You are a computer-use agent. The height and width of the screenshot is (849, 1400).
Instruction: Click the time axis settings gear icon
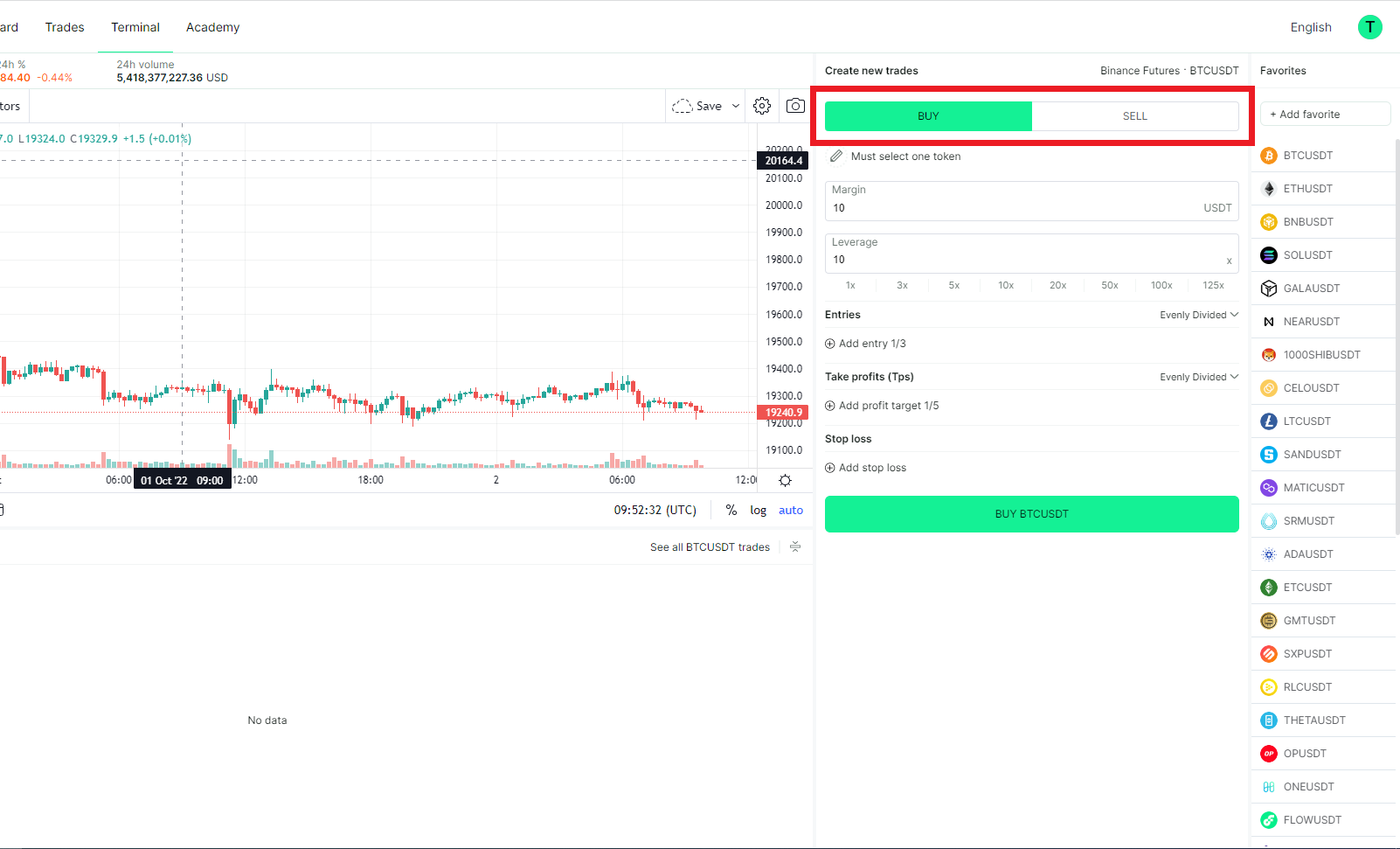785,480
